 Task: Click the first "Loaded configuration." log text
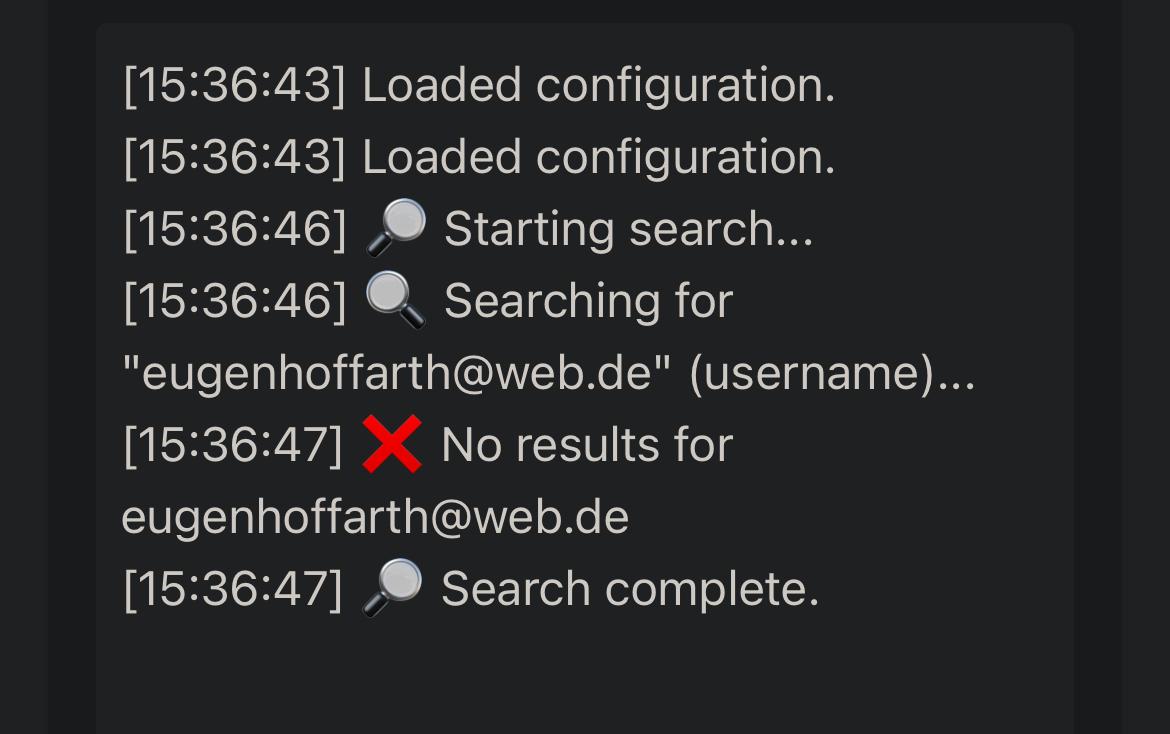click(x=598, y=85)
